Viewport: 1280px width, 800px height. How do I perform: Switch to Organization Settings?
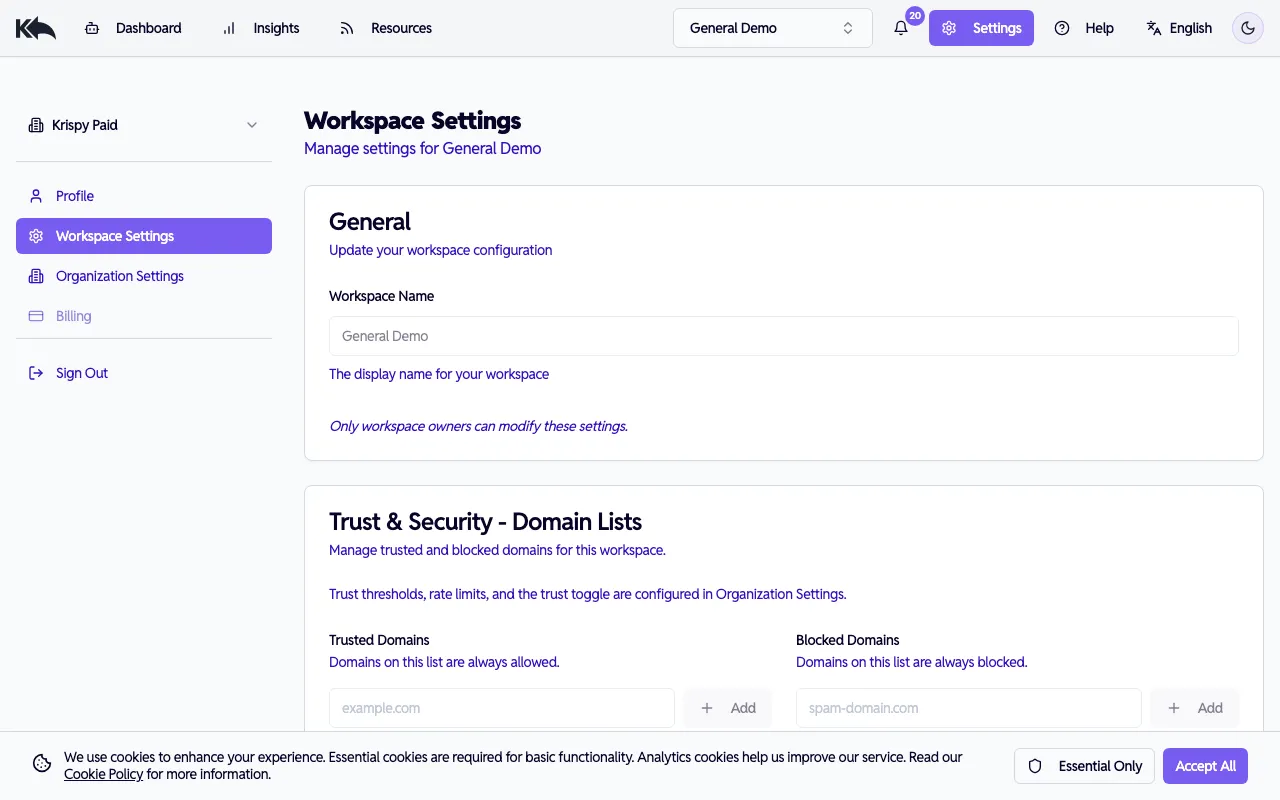pyautogui.click(x=120, y=276)
